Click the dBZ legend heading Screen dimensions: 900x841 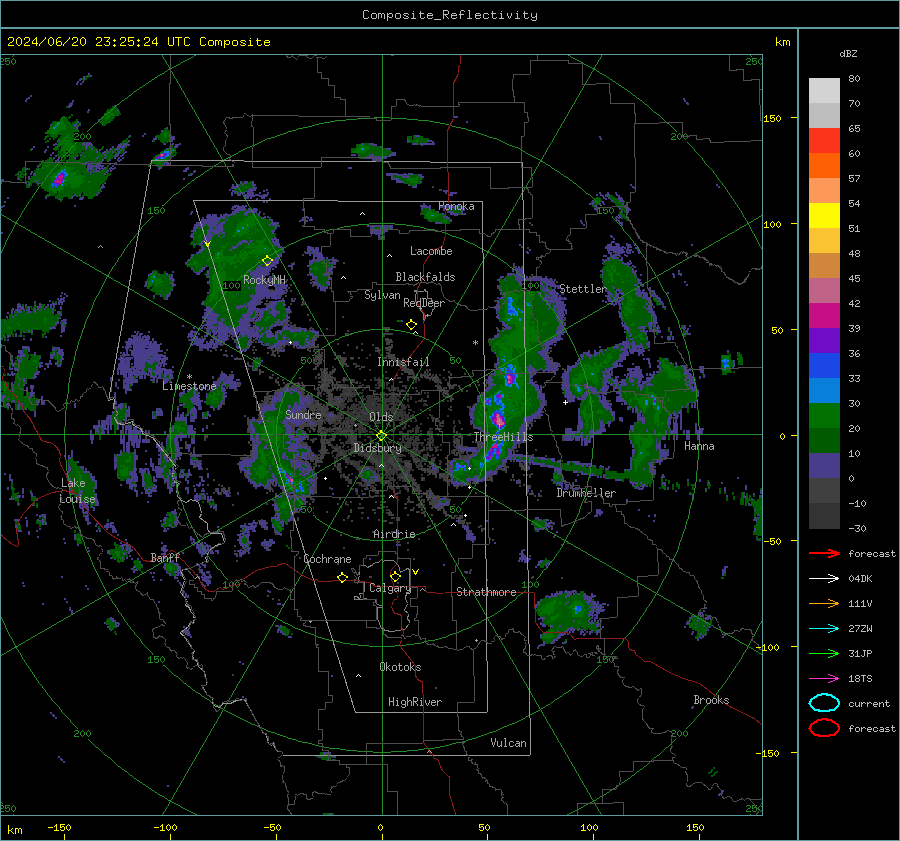[x=848, y=53]
